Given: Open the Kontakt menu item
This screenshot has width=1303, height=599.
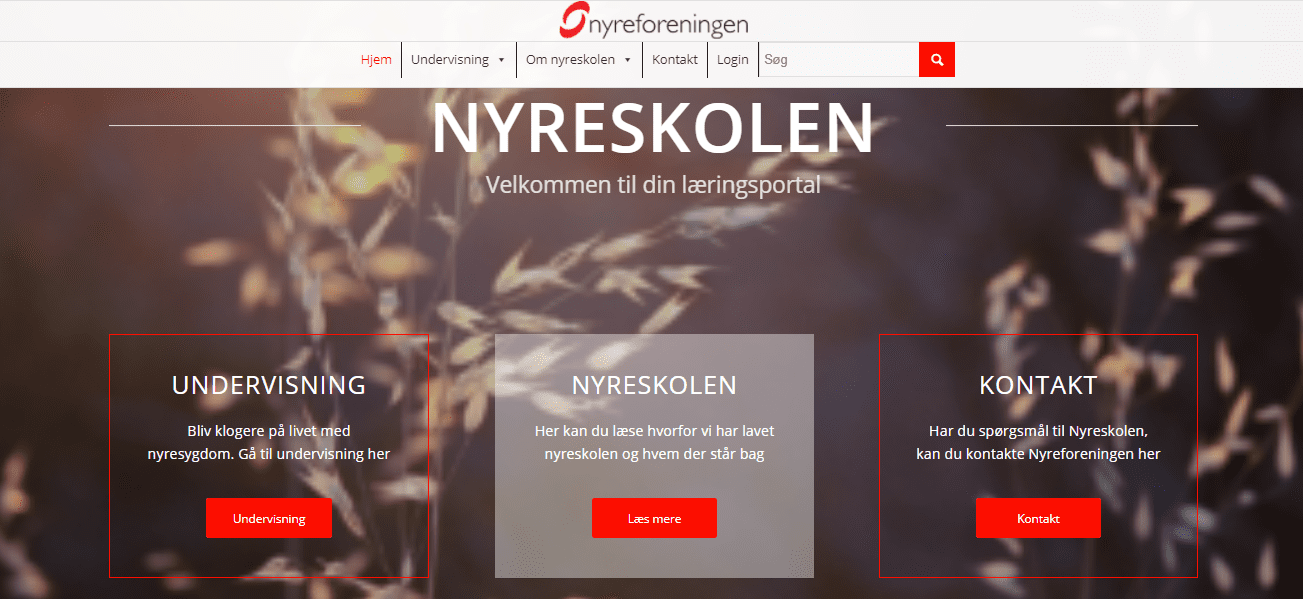Looking at the screenshot, I should pyautogui.click(x=675, y=60).
